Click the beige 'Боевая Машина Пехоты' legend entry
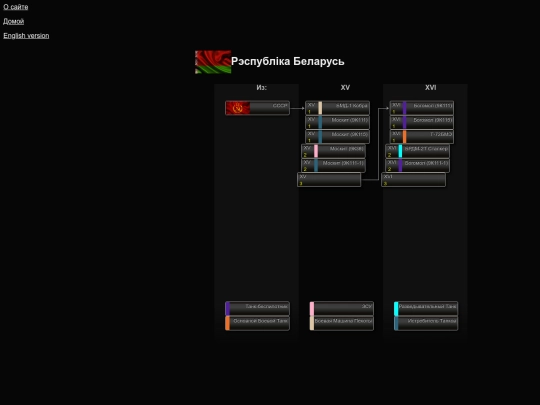The image size is (540, 405). 342,323
